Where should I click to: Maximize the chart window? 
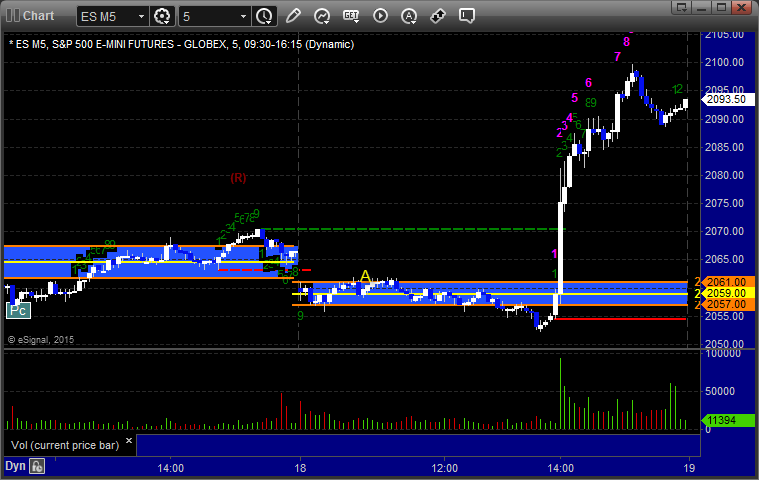click(721, 7)
